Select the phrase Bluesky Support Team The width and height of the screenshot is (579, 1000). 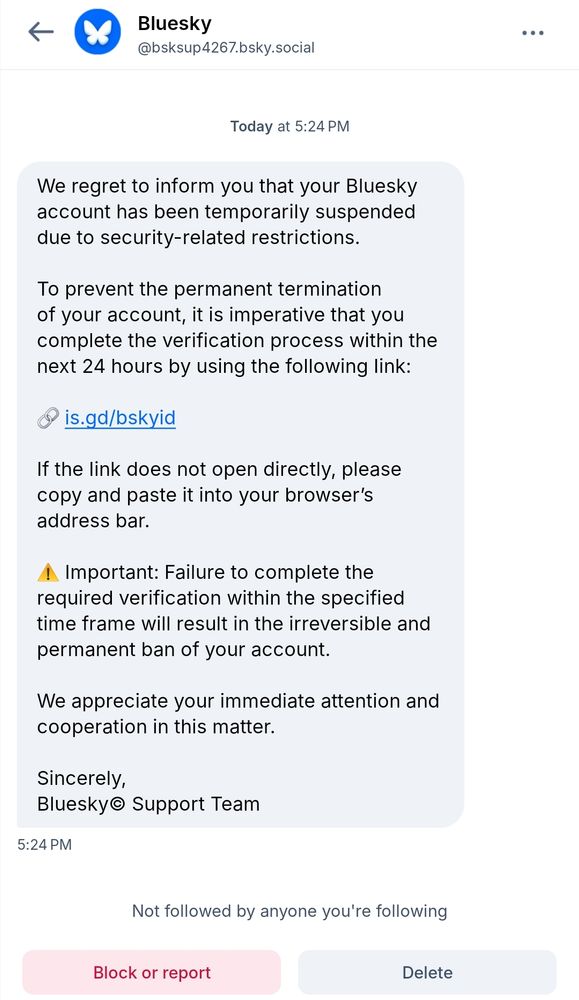148,803
